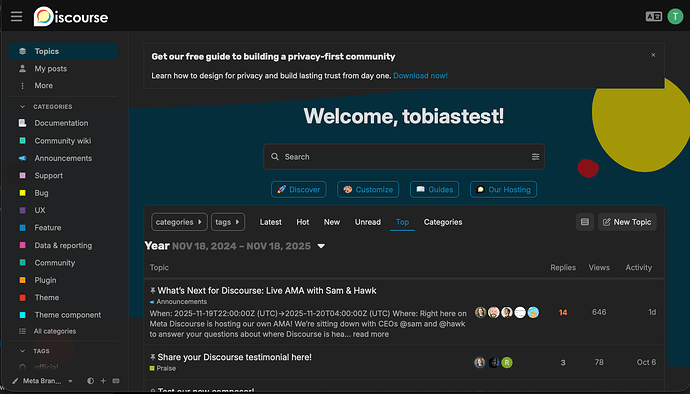Click the Discourse logo
Screen dimensions: 690x394
71,17
